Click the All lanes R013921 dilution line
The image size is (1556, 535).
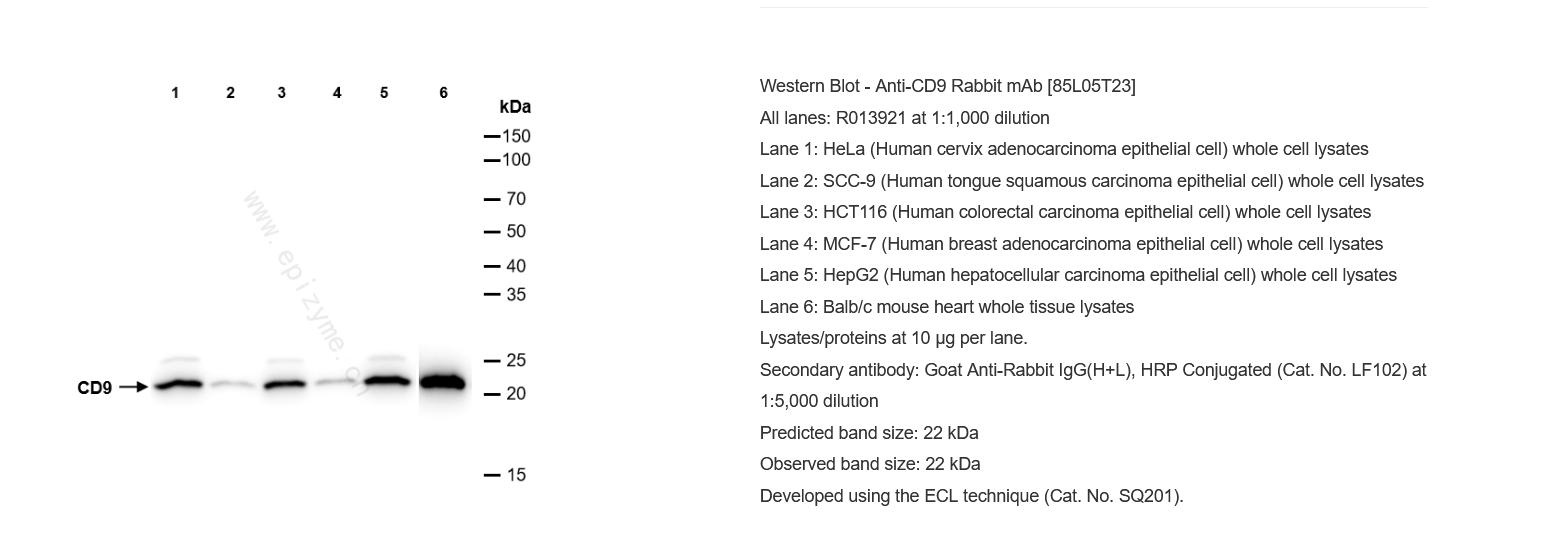904,118
